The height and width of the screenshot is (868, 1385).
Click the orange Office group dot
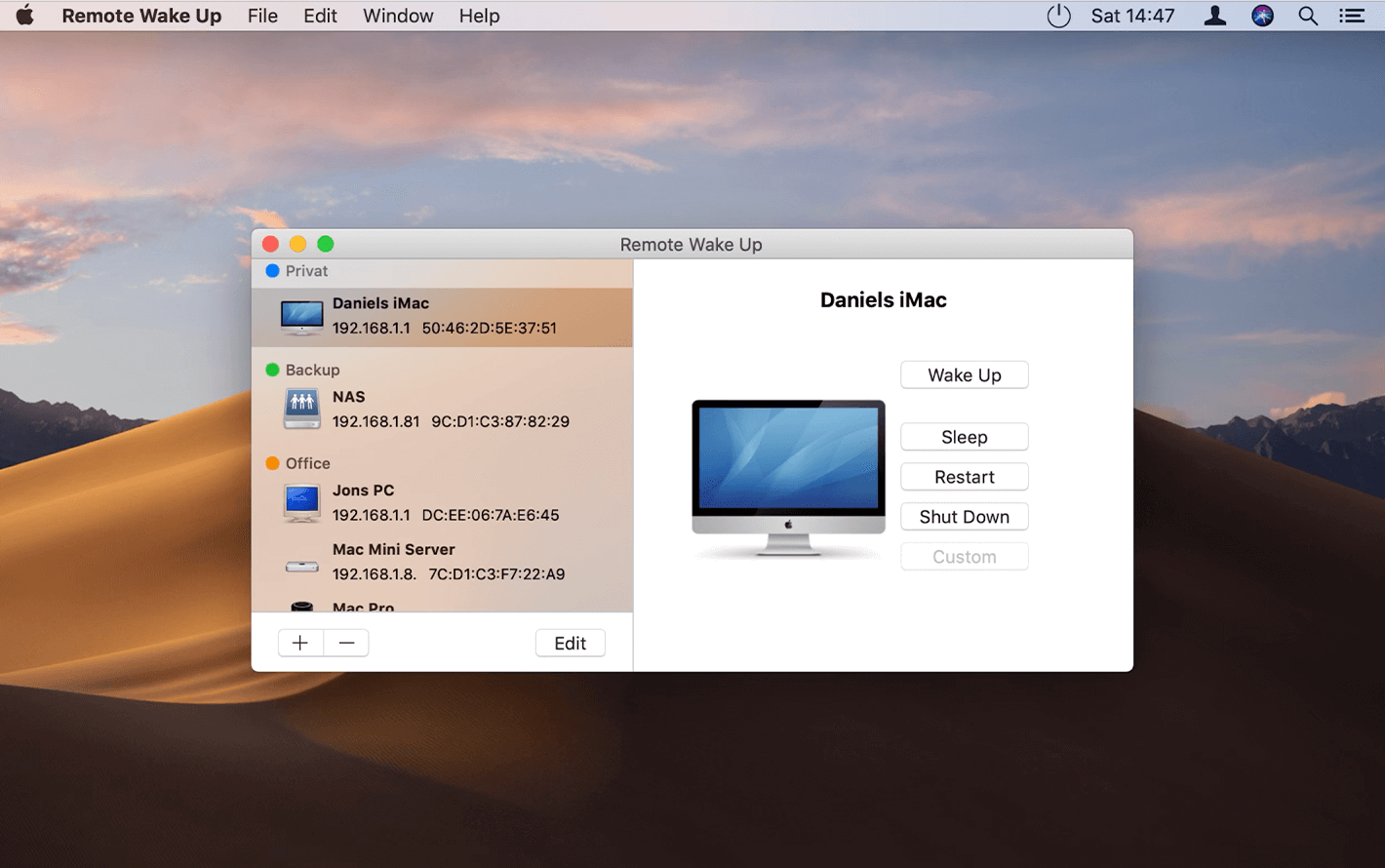(272, 463)
